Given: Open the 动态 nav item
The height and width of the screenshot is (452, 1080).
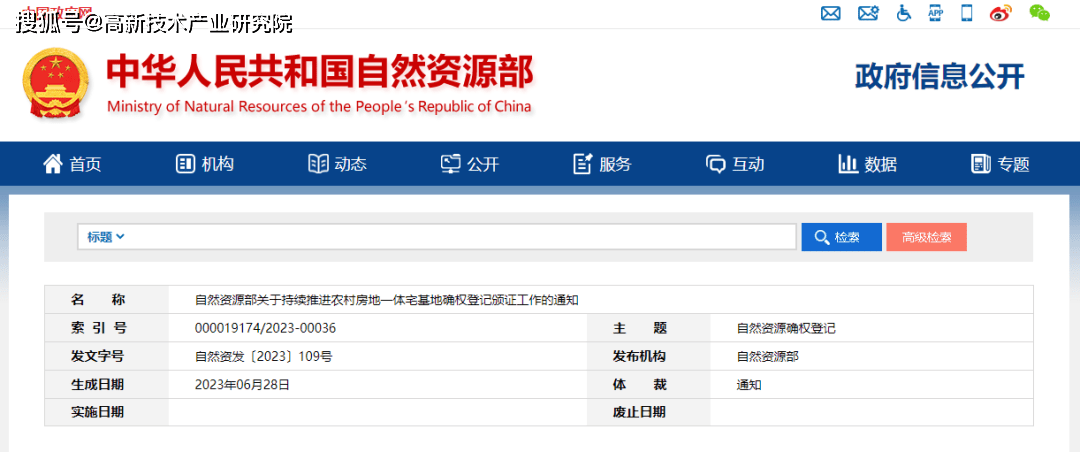Looking at the screenshot, I should coord(338,164).
